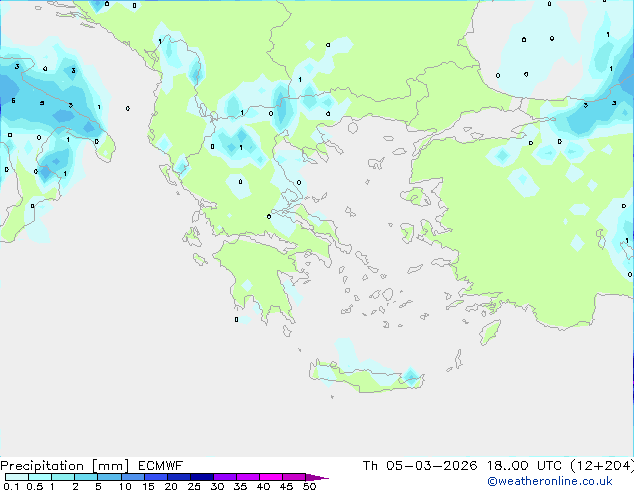Click legend tick label "45"
The height and width of the screenshot is (490, 634).
click(286, 486)
